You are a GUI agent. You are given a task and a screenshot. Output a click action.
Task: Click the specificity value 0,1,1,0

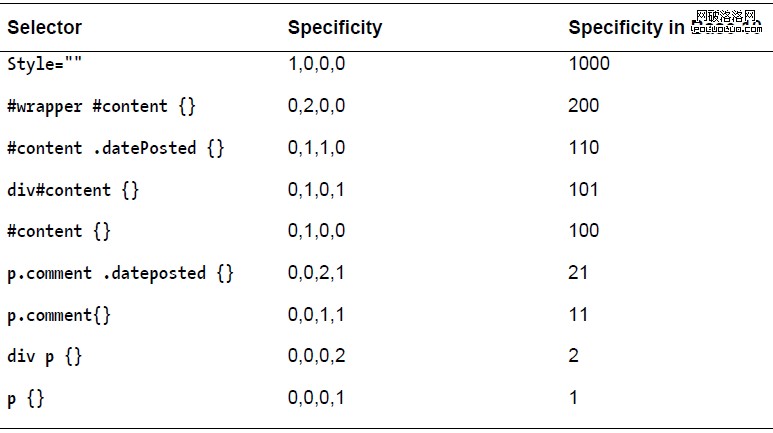[x=317, y=148]
